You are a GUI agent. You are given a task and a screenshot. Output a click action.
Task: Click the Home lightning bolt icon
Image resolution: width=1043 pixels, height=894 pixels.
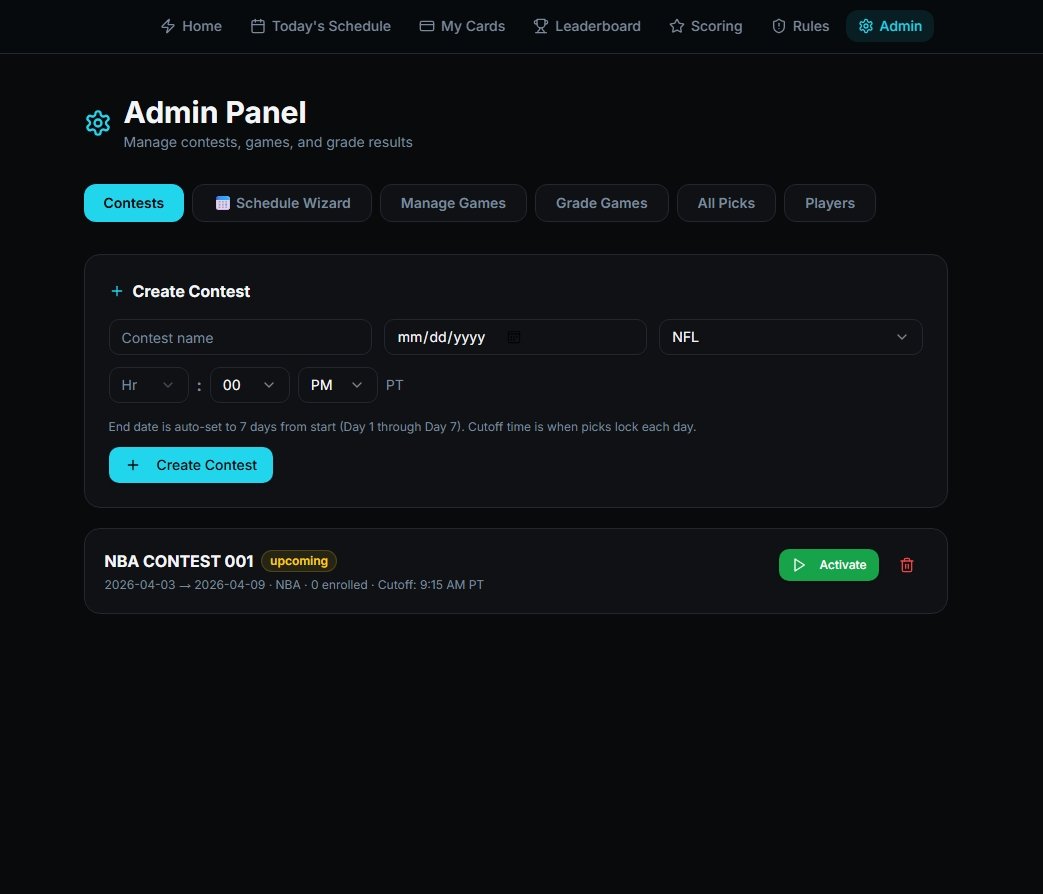[168, 26]
